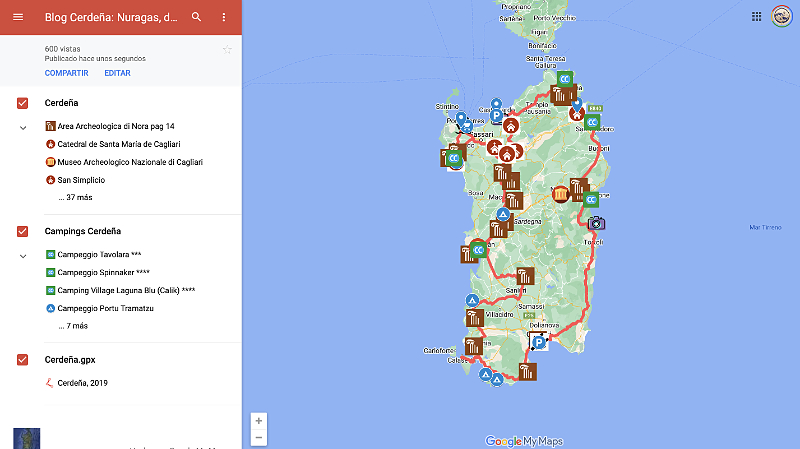Select Campeggio Spinnaker entry
The height and width of the screenshot is (449, 800).
[x=104, y=272]
